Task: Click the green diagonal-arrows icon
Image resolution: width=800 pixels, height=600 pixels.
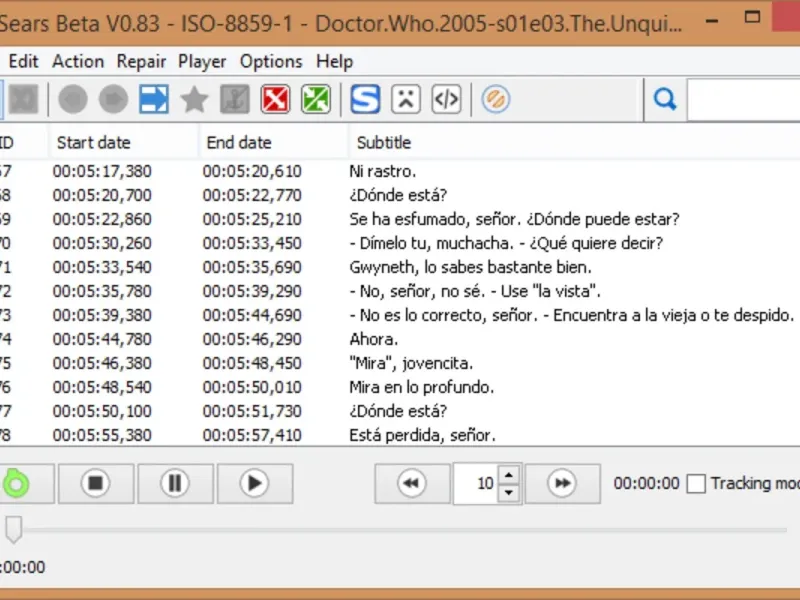Action: tap(316, 99)
